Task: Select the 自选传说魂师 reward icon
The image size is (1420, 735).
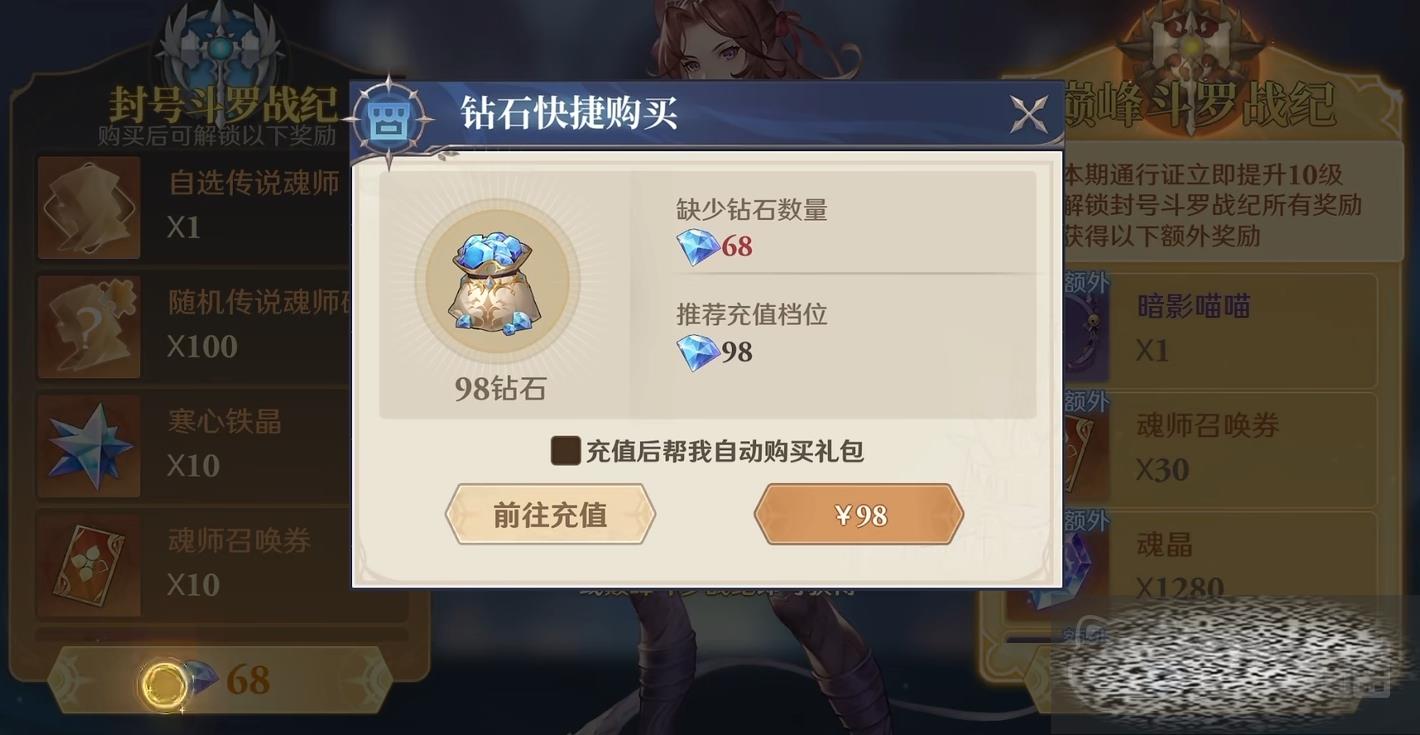Action: point(89,207)
